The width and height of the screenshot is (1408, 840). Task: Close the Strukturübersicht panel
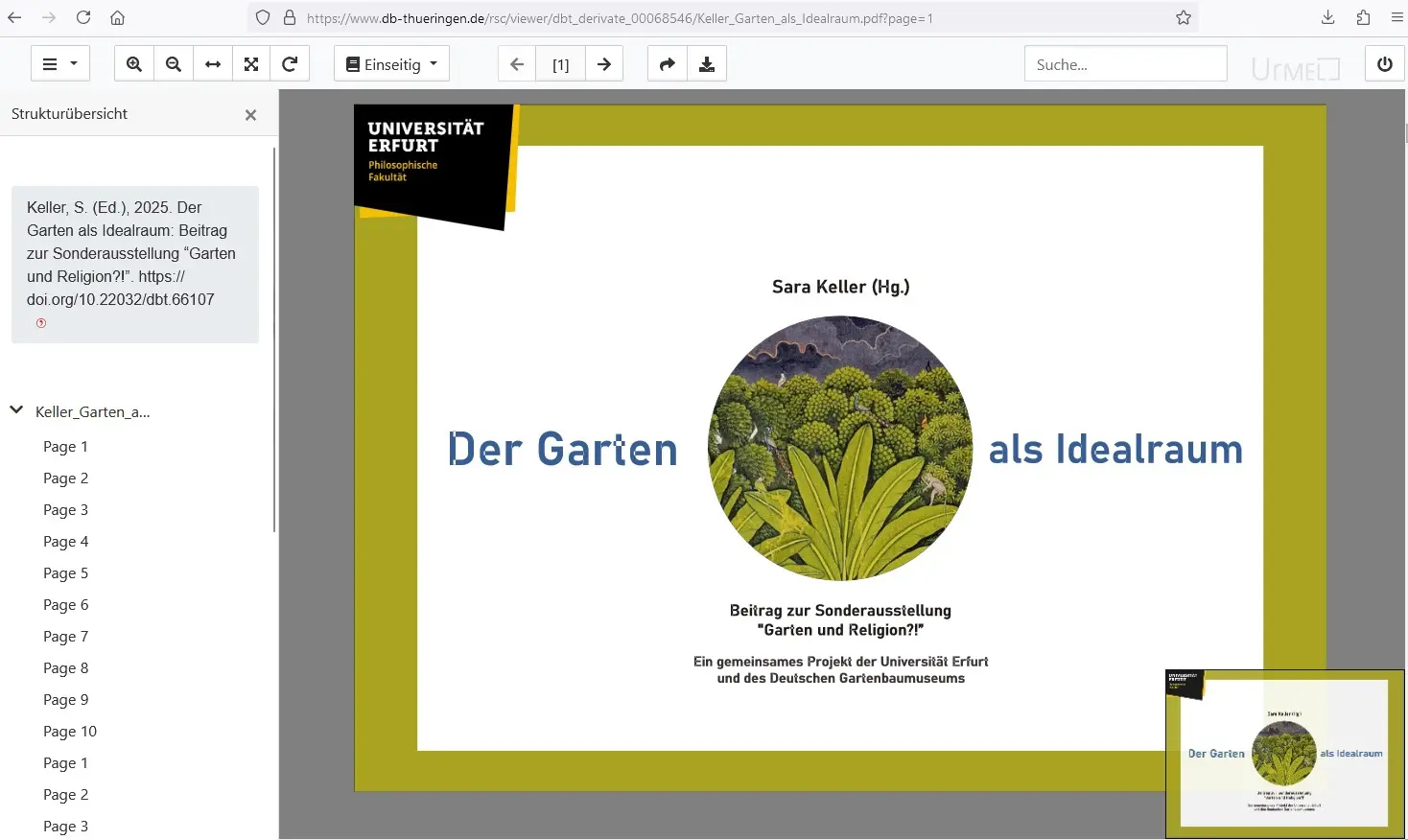[x=250, y=115]
